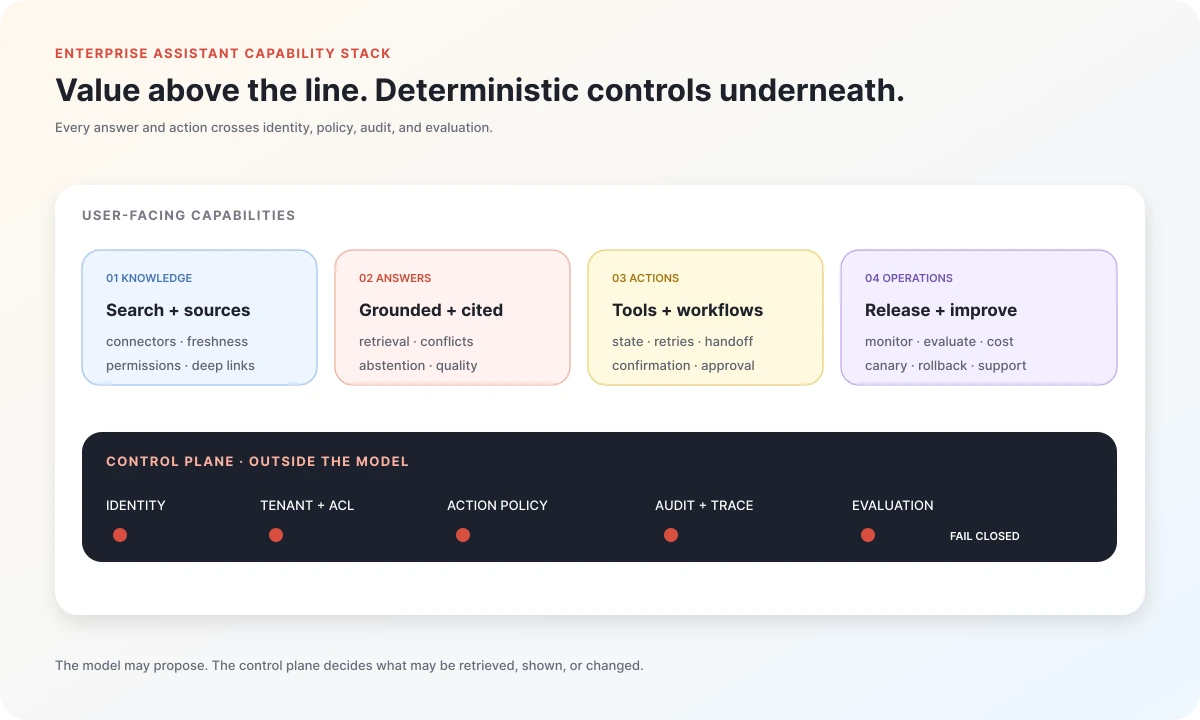Click the FAIL CLOSED label
1200x720 pixels.
point(985,536)
